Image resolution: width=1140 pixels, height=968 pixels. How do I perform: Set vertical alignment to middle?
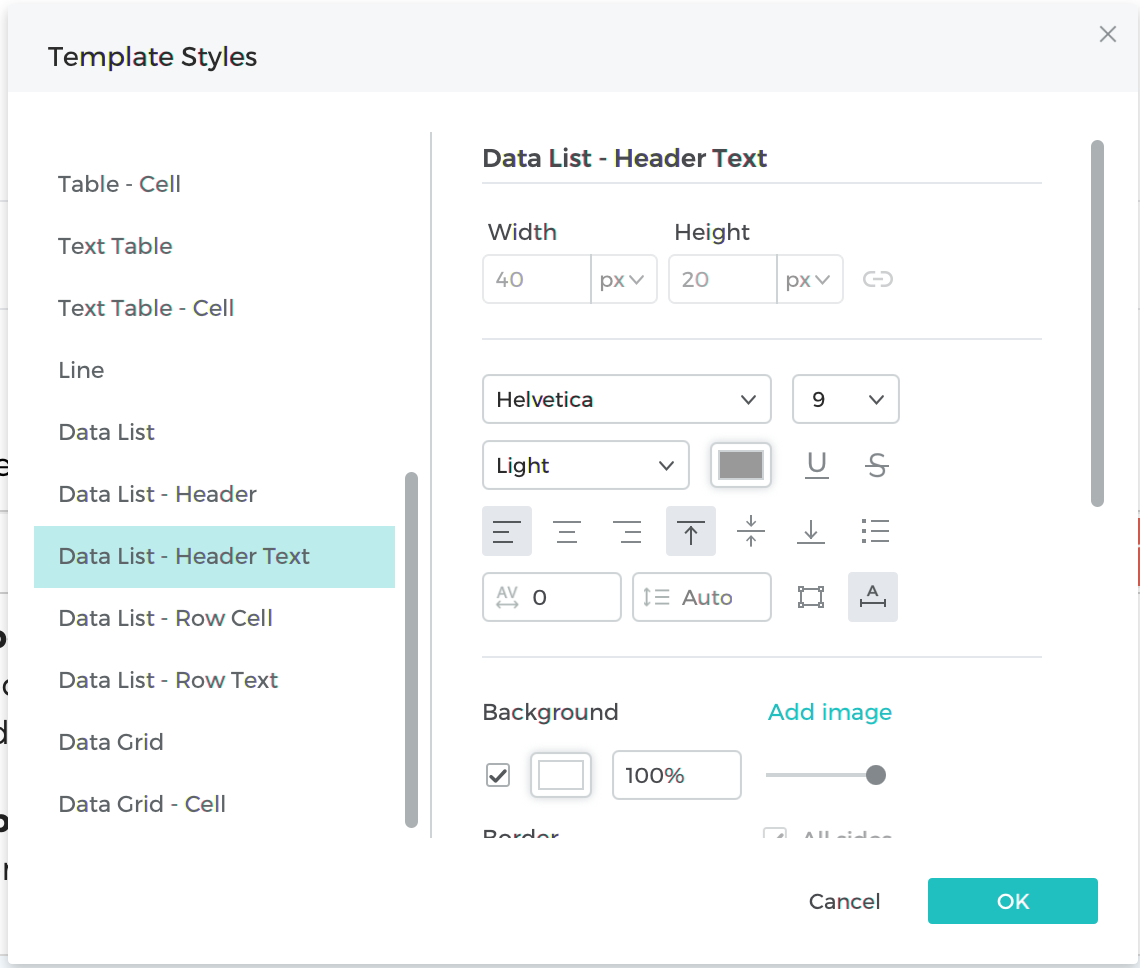(x=750, y=531)
